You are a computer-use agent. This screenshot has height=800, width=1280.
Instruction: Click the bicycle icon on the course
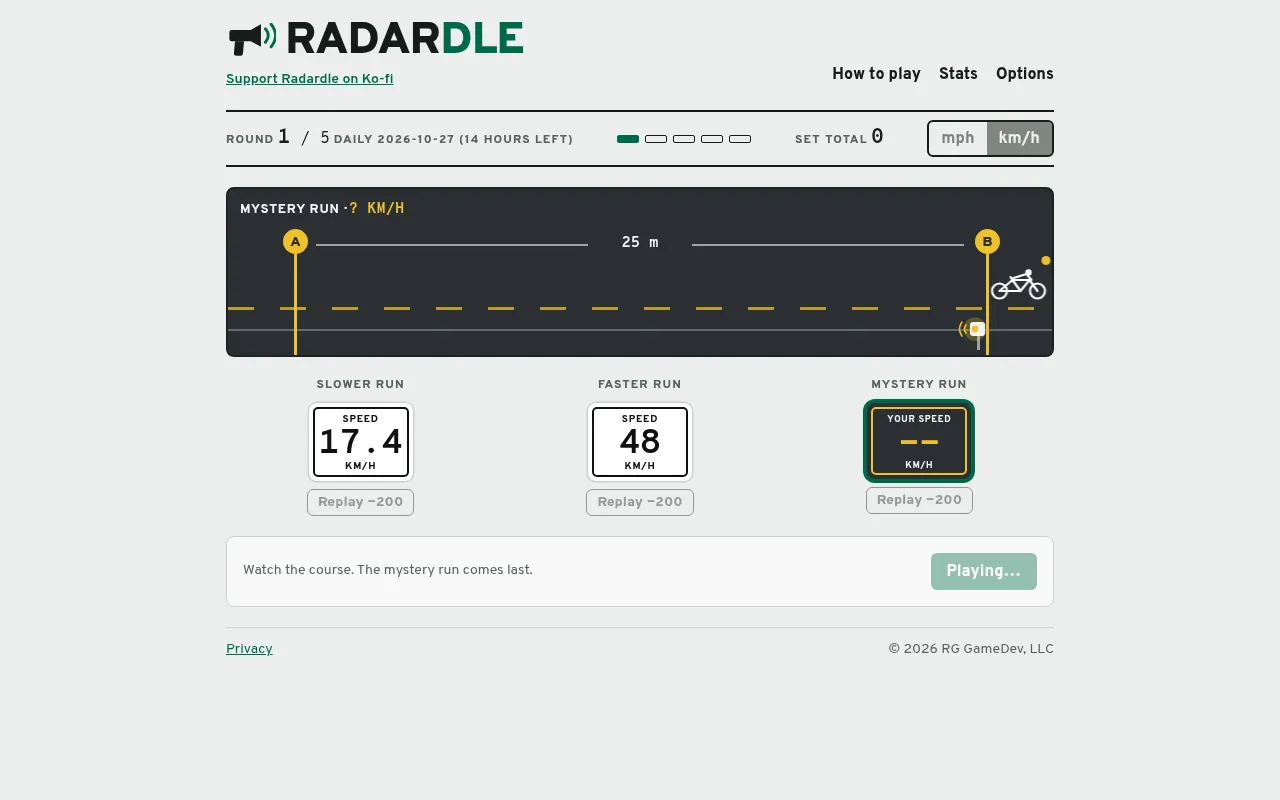pos(1018,284)
